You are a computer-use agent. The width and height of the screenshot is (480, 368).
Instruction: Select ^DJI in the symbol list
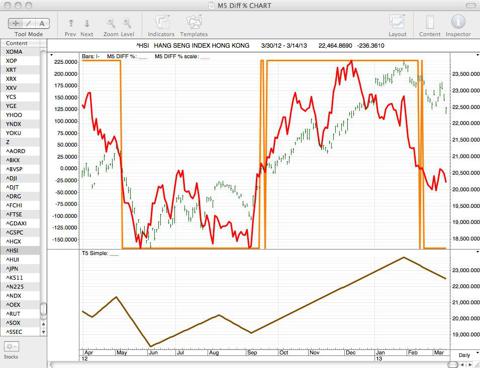point(12,178)
